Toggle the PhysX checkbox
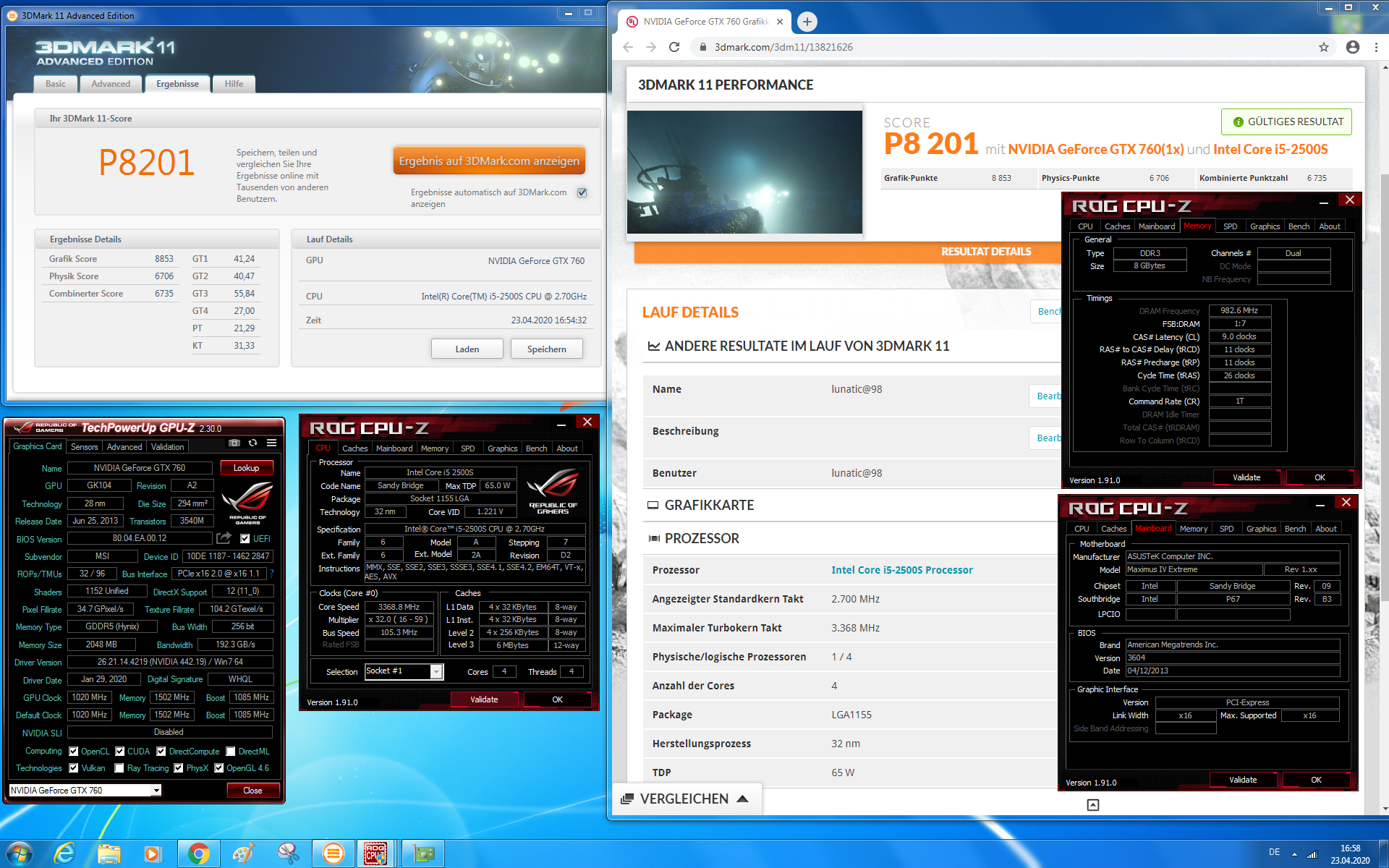1389x868 pixels. (x=179, y=768)
